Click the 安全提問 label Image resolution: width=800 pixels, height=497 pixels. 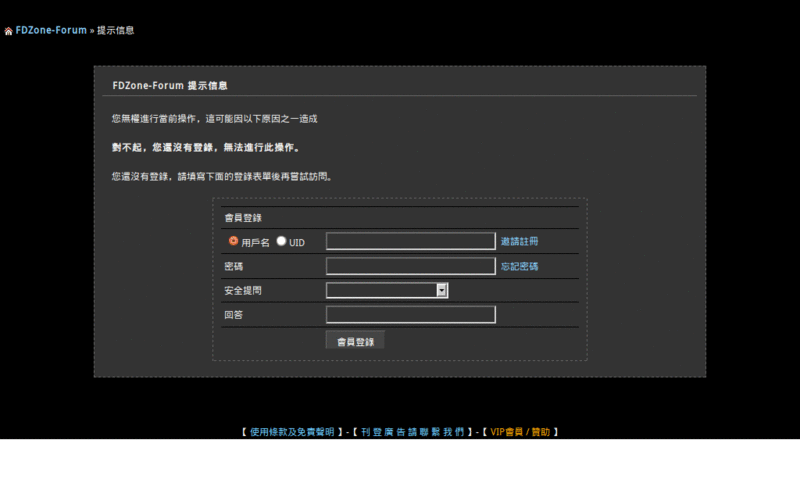click(x=243, y=290)
